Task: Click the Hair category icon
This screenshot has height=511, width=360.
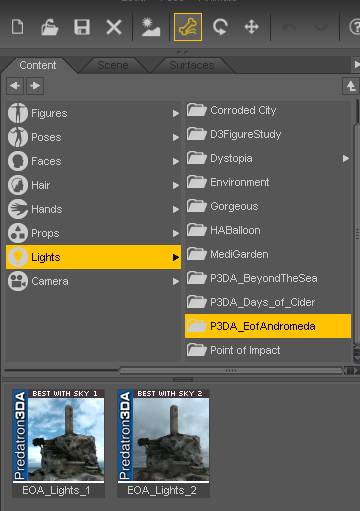Action: [x=18, y=185]
